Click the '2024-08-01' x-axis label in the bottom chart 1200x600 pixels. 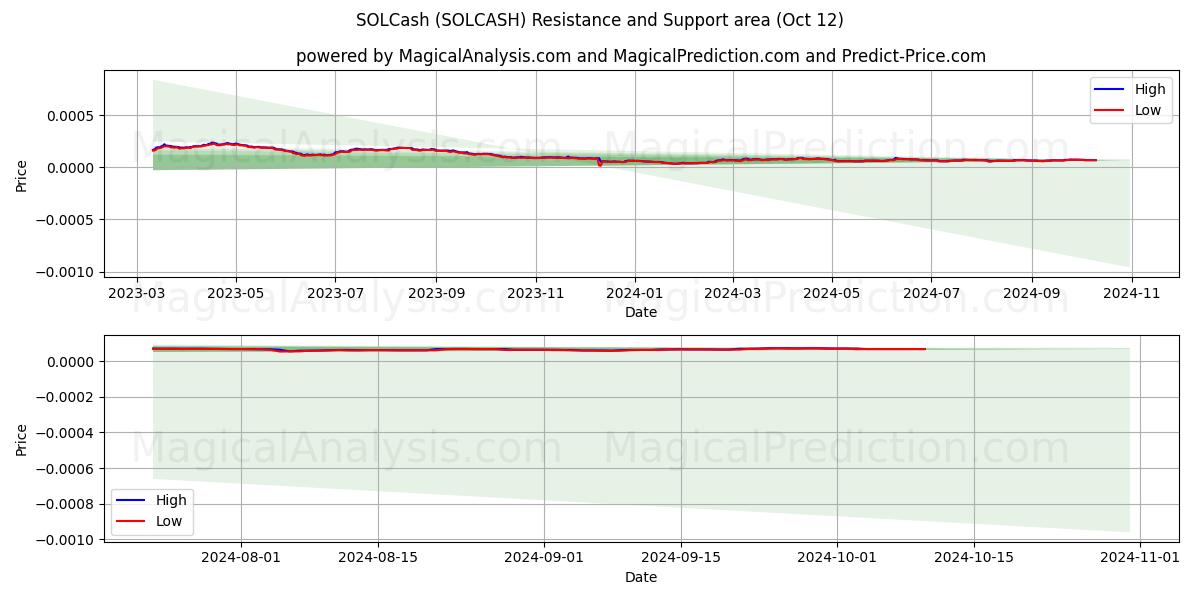(x=241, y=559)
